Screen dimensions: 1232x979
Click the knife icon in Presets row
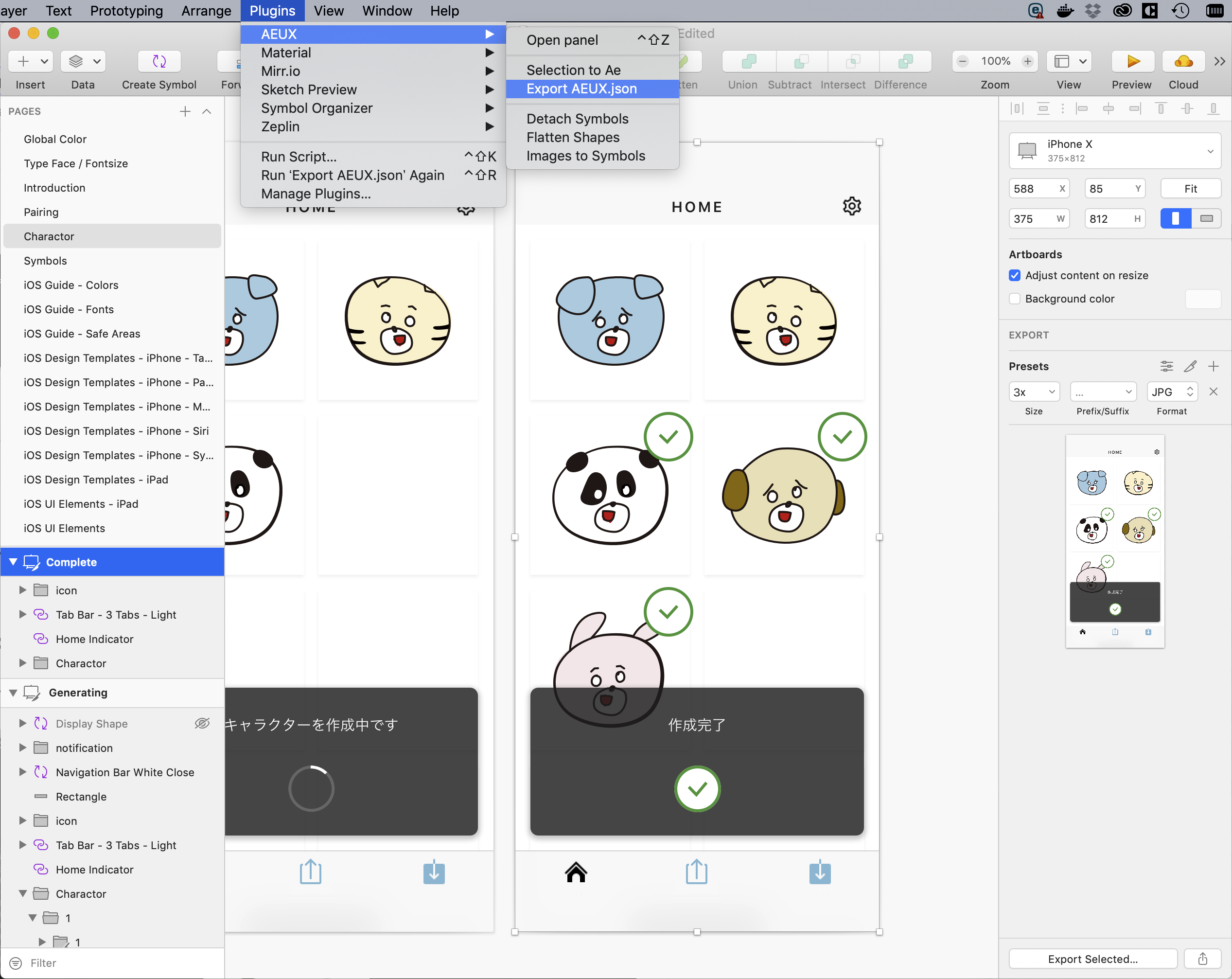1190,366
